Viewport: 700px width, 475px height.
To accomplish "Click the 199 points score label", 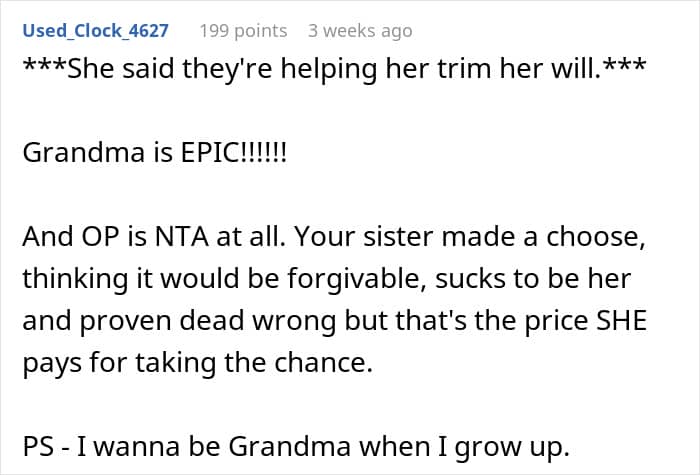I will (x=243, y=31).
